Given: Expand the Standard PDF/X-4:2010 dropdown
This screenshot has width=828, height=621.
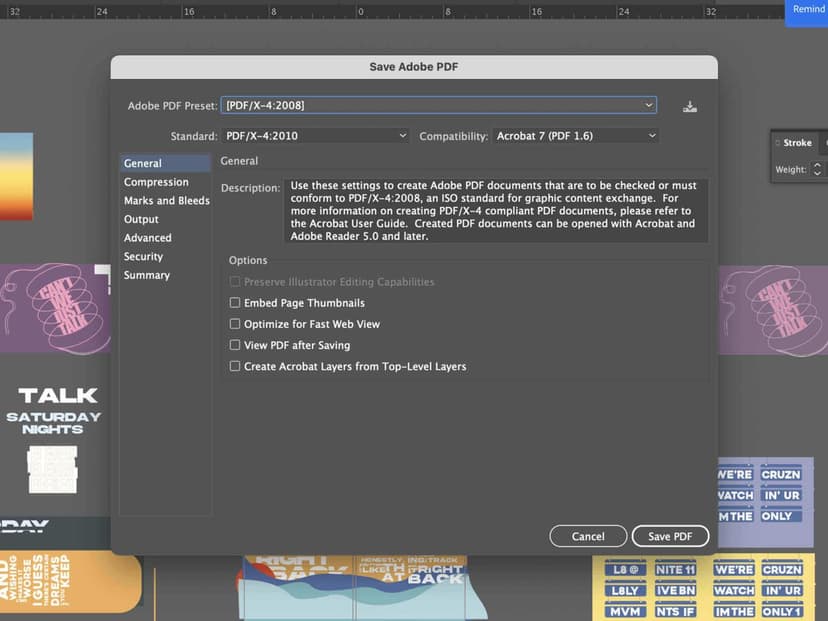Looking at the screenshot, I should [316, 136].
